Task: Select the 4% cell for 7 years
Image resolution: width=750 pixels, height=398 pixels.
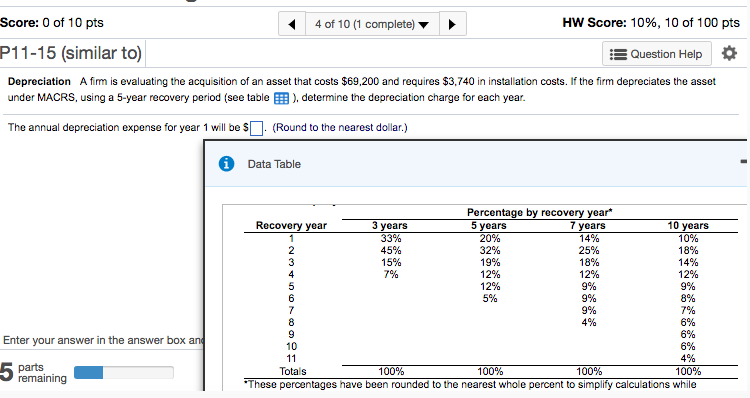Action: click(x=589, y=322)
